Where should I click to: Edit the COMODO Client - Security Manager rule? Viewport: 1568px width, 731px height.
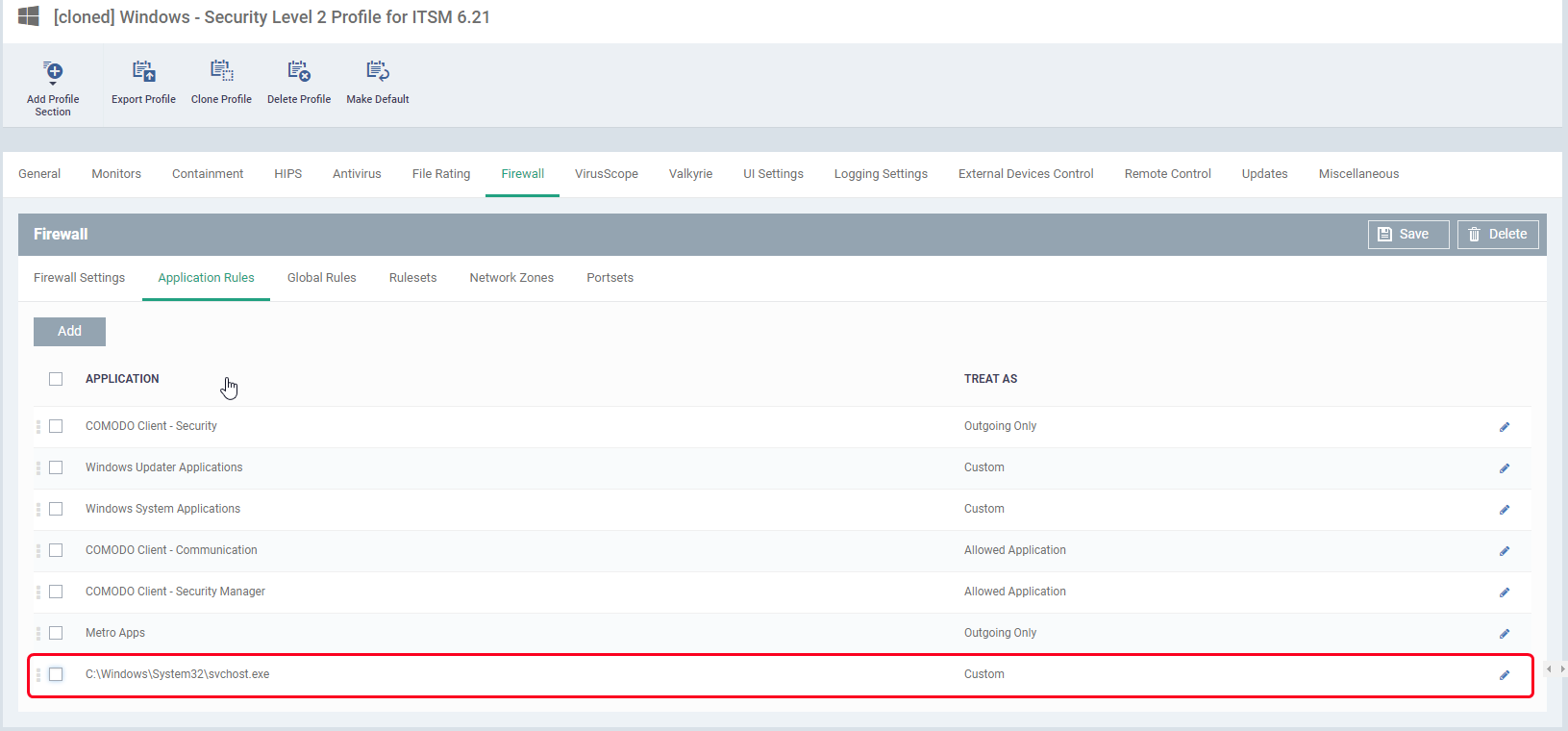(x=1505, y=592)
